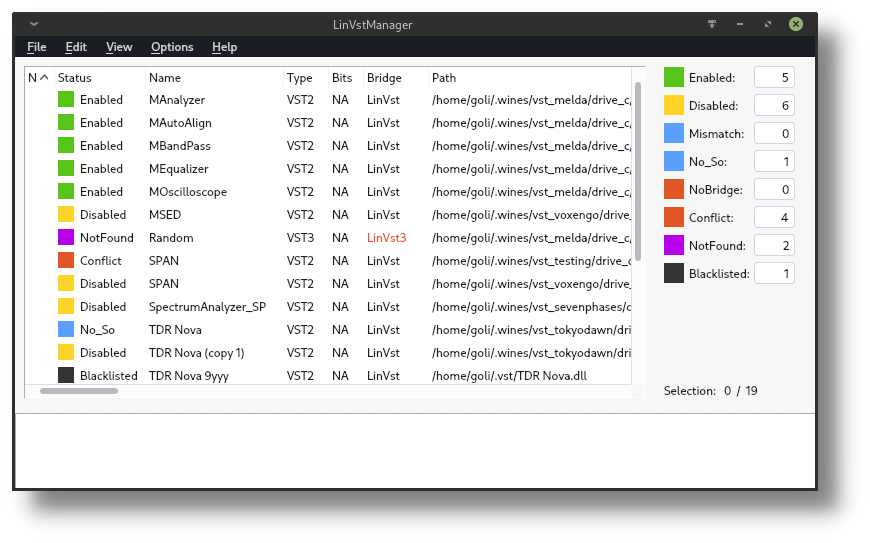The height and width of the screenshot is (543, 870).
Task: Open the Options menu
Action: [x=172, y=47]
